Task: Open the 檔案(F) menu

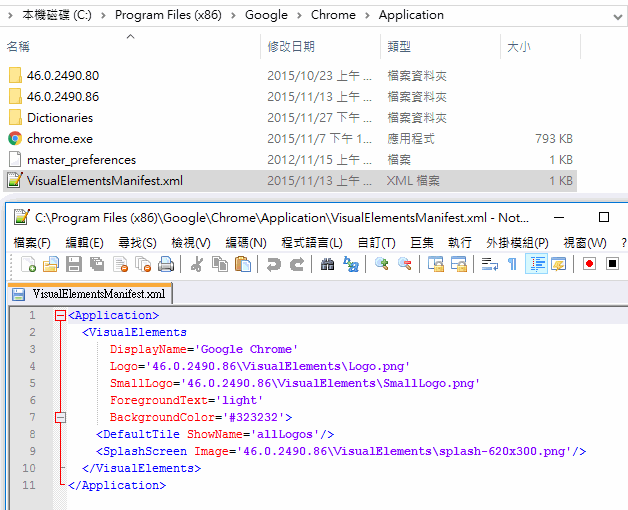Action: (32, 242)
